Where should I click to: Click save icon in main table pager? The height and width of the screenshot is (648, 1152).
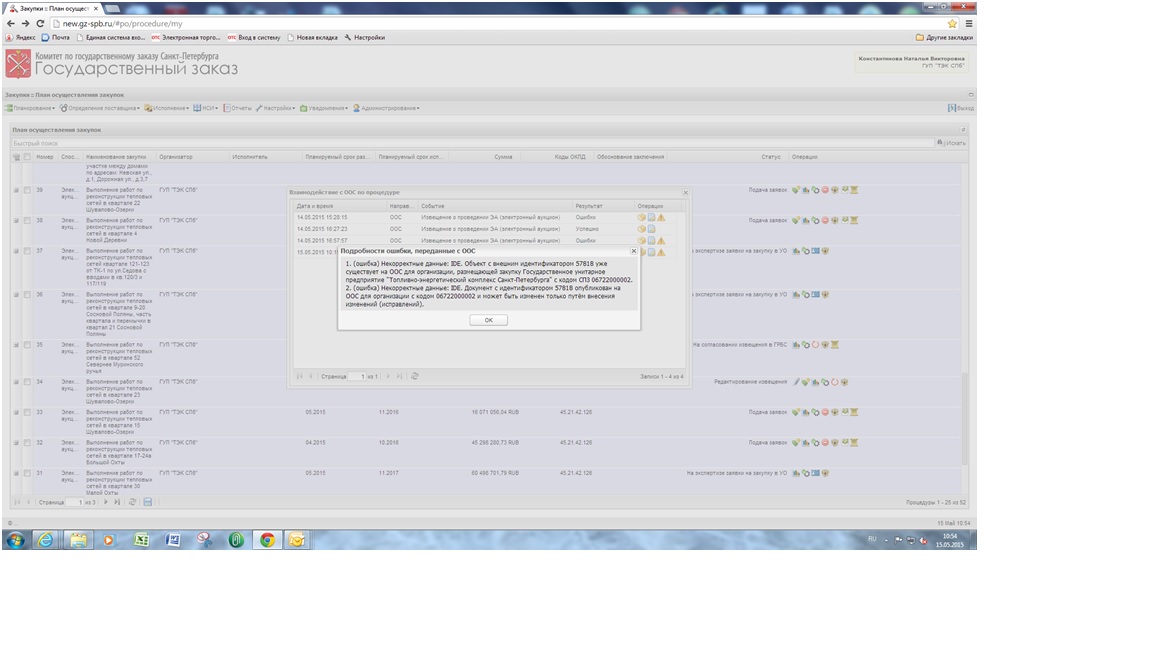point(148,503)
